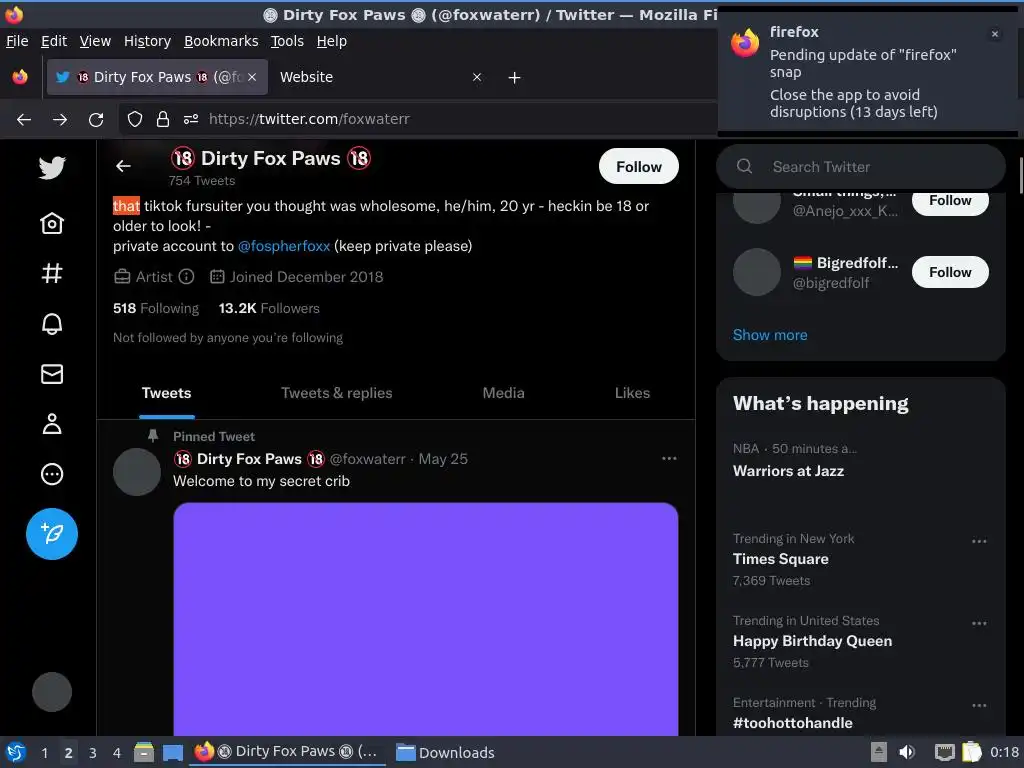Viewport: 1024px width, 768px height.
Task: Select the Tweets profile tab
Action: pos(167,393)
